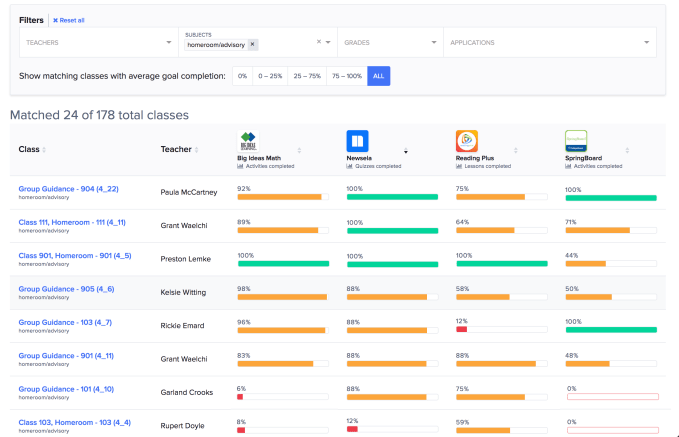Sort by Big Ideas Math column
This screenshot has width=679, height=437.
click(x=299, y=151)
